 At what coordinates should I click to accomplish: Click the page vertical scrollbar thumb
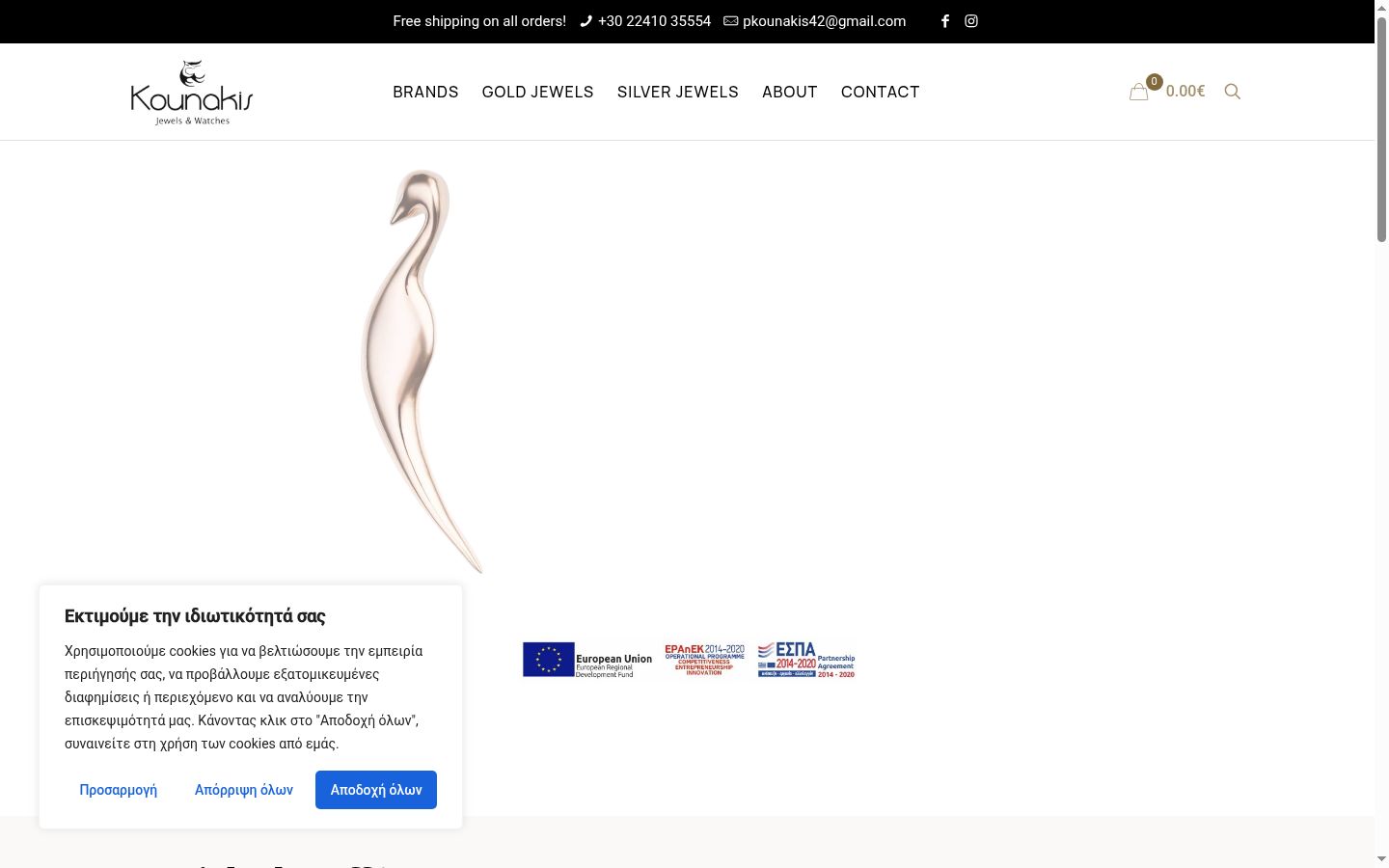point(1381,130)
